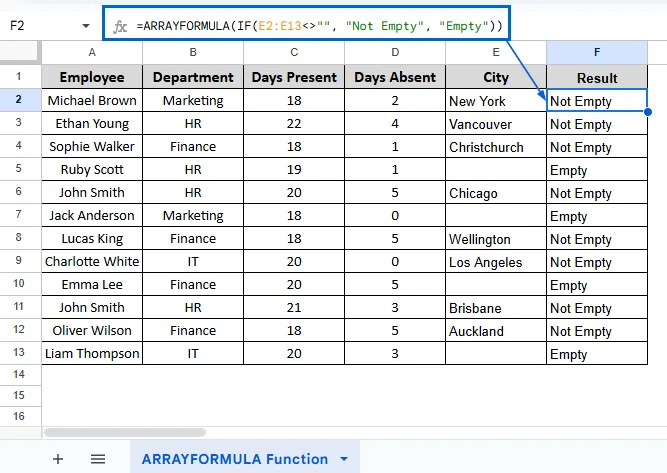667x473 pixels.
Task: Click the Days Present header cell
Action: [294, 77]
